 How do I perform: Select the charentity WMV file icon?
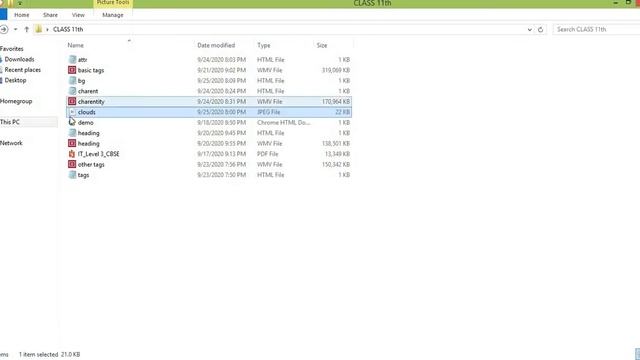[72, 102]
